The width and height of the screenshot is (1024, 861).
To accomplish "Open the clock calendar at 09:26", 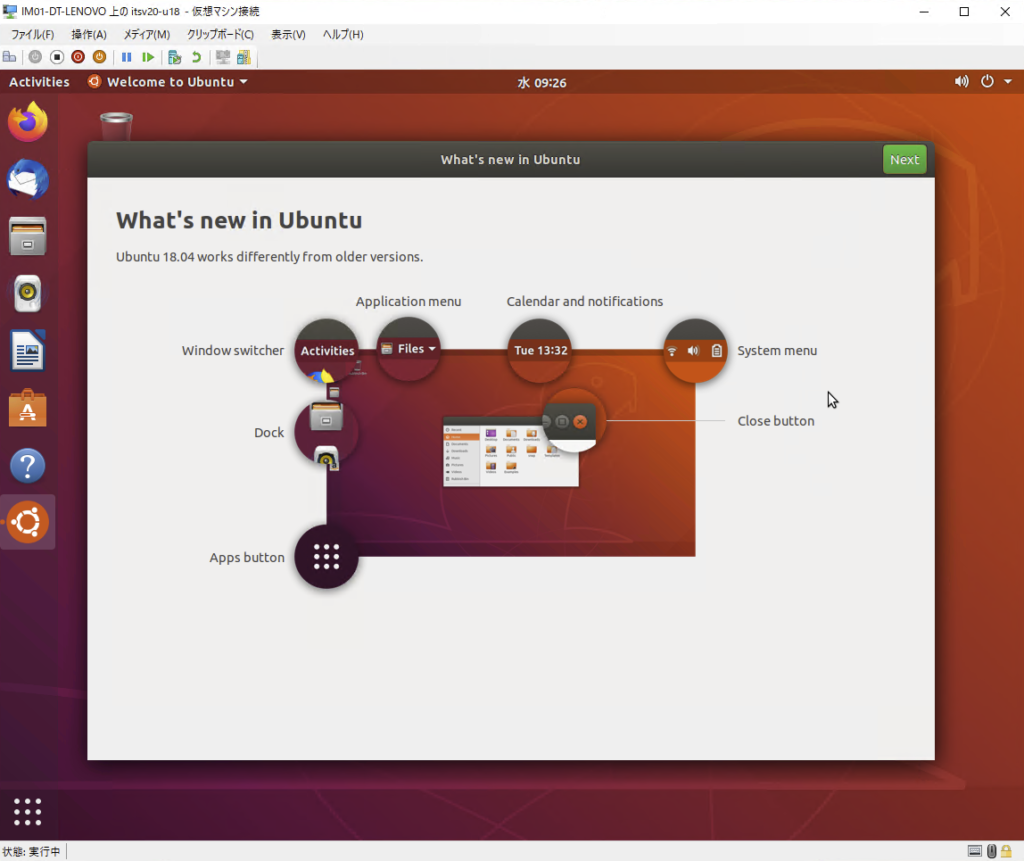I will click(x=541, y=83).
